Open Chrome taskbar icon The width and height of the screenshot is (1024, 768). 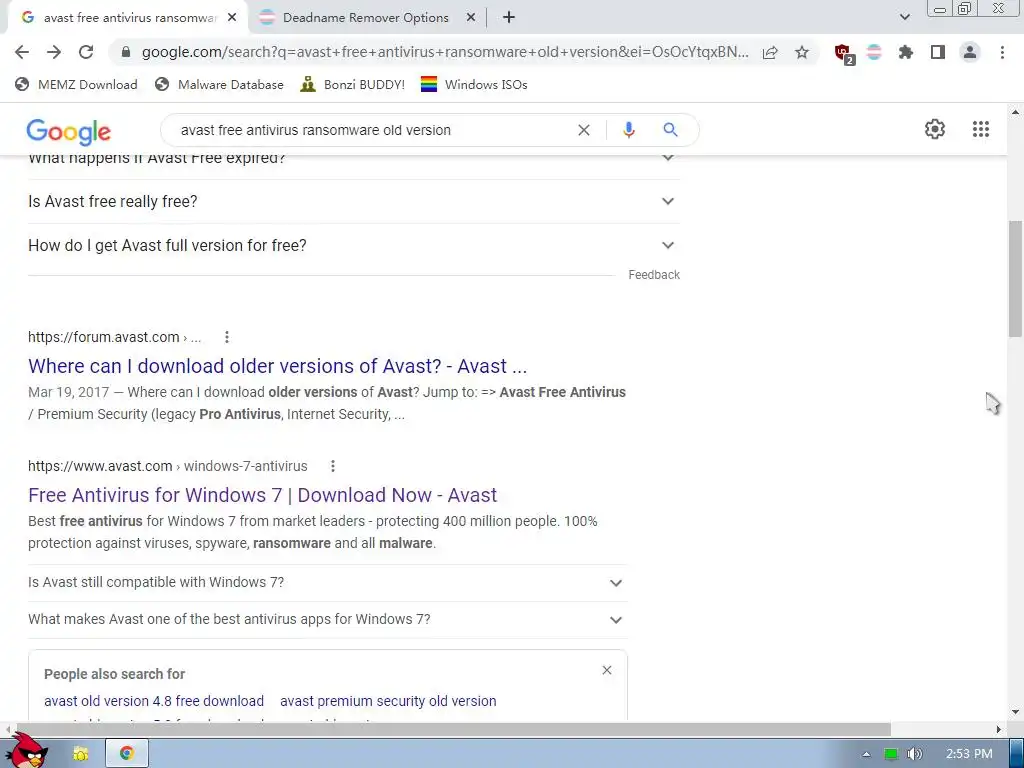(x=127, y=754)
